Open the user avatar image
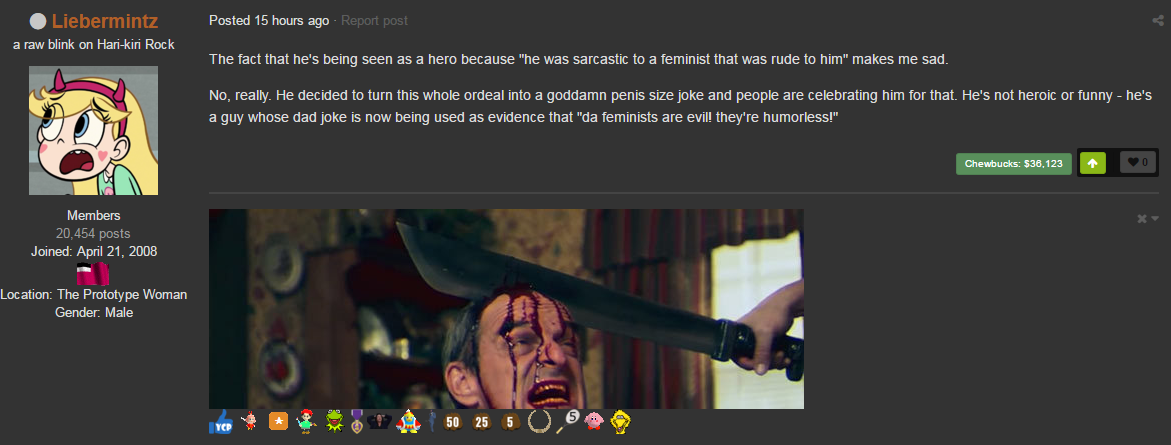Screen dimensions: 1171x445 click(93, 131)
